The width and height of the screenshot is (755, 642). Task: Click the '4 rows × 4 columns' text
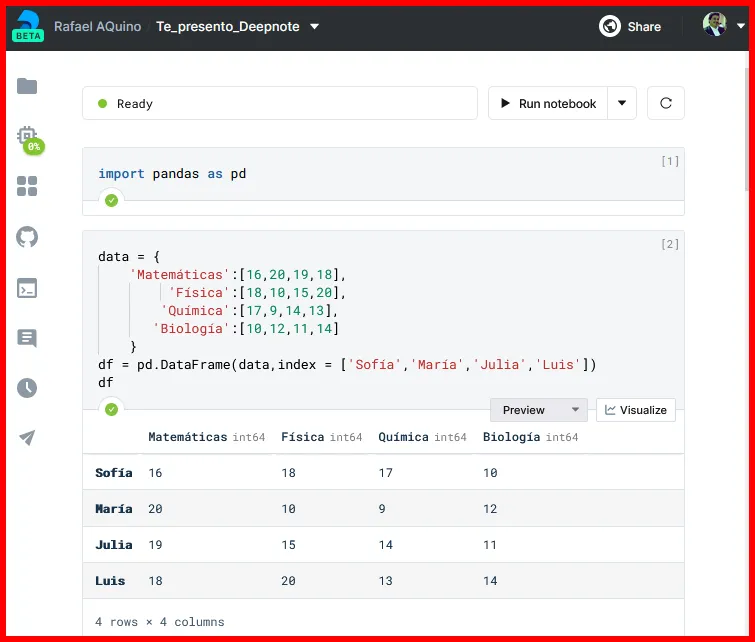click(160, 622)
